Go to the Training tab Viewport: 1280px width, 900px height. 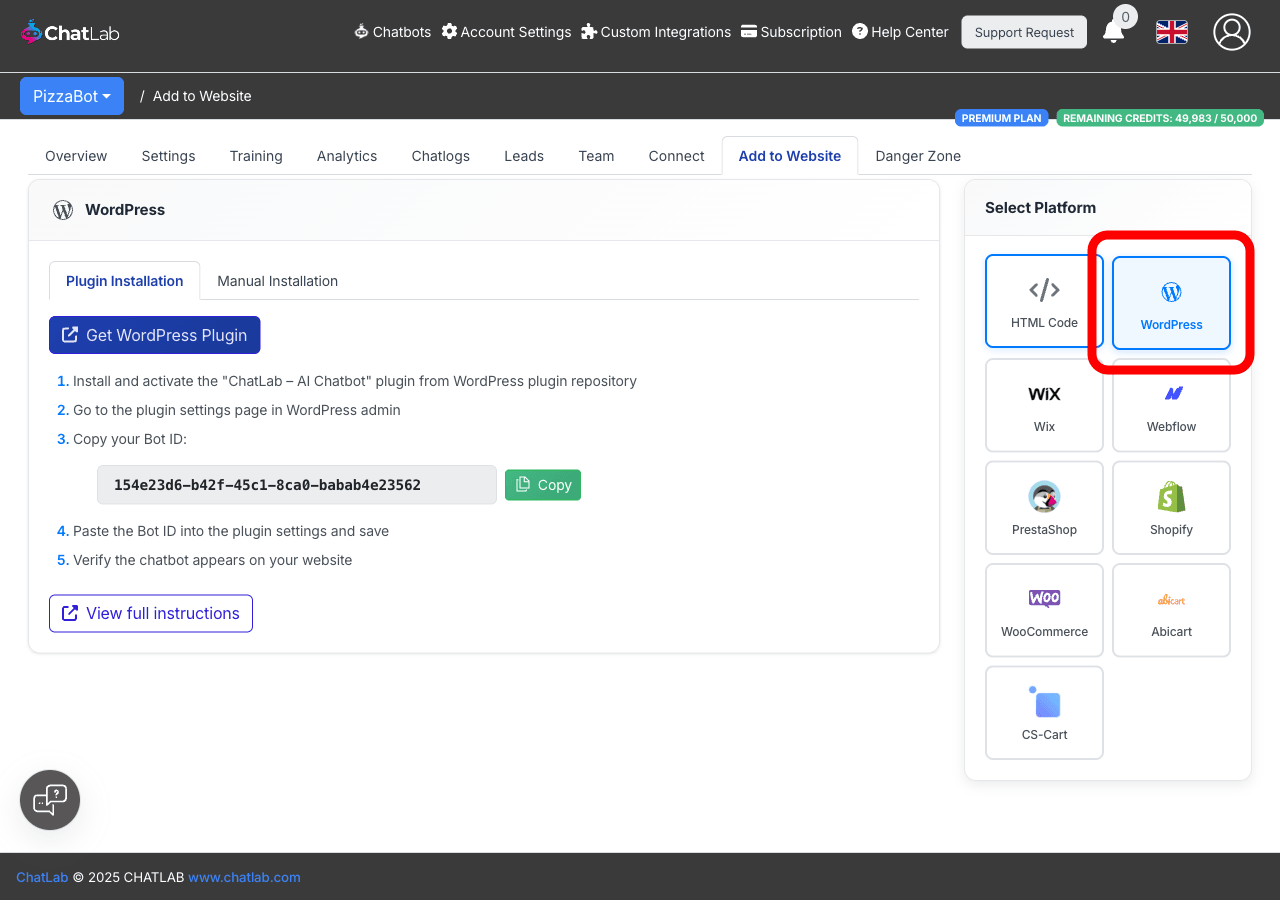point(256,156)
